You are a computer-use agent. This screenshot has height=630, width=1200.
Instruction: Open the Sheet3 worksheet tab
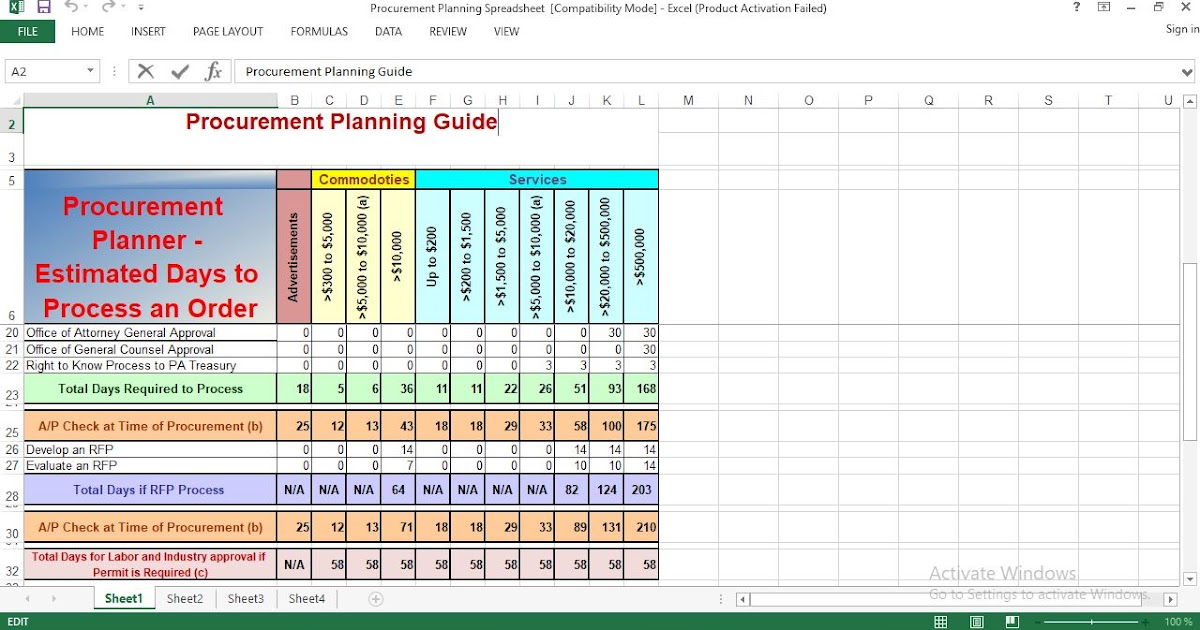[x=245, y=598]
